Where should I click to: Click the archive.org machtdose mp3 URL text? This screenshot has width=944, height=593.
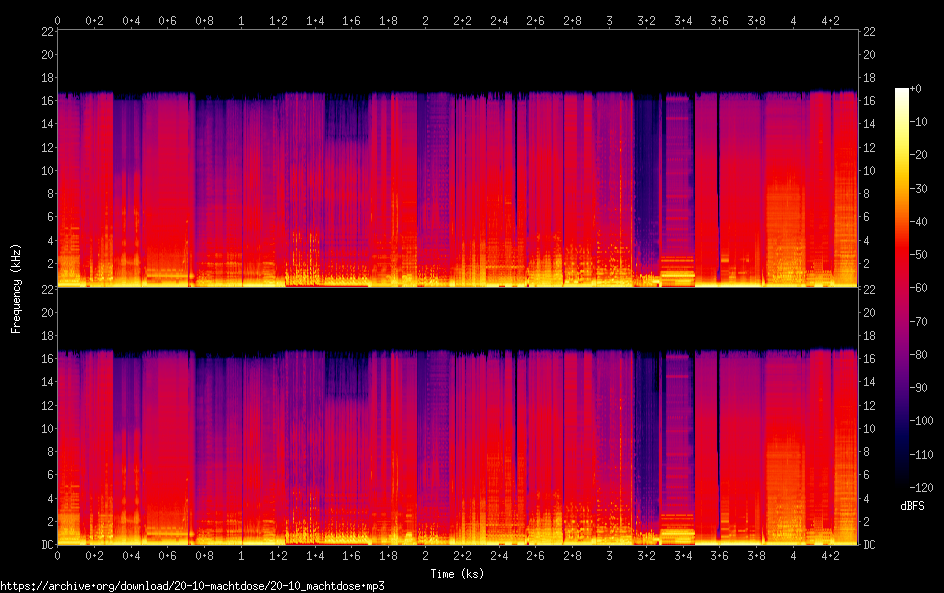(192, 586)
